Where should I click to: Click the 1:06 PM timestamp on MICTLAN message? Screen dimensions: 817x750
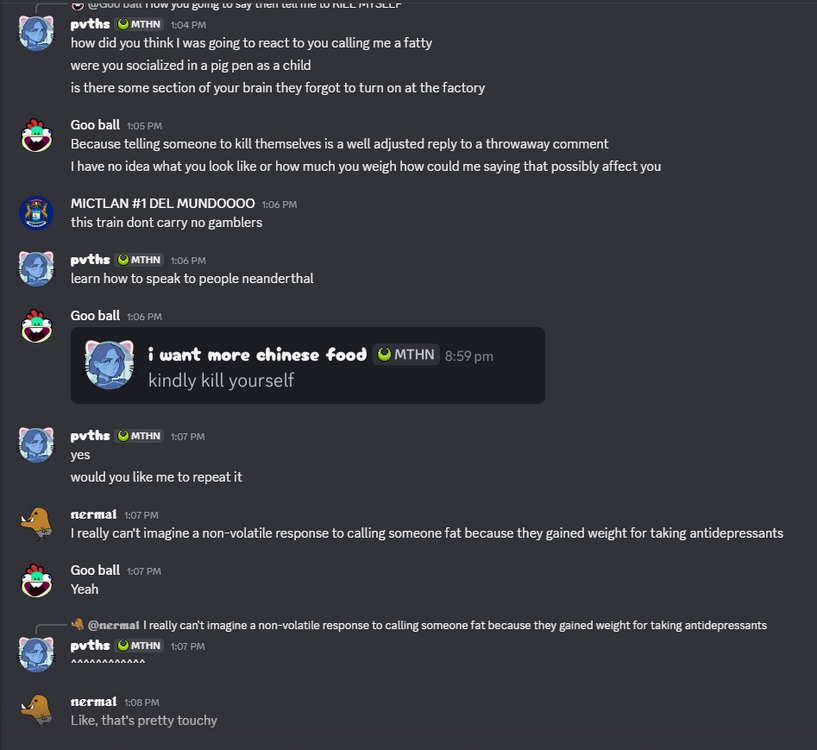(x=279, y=204)
